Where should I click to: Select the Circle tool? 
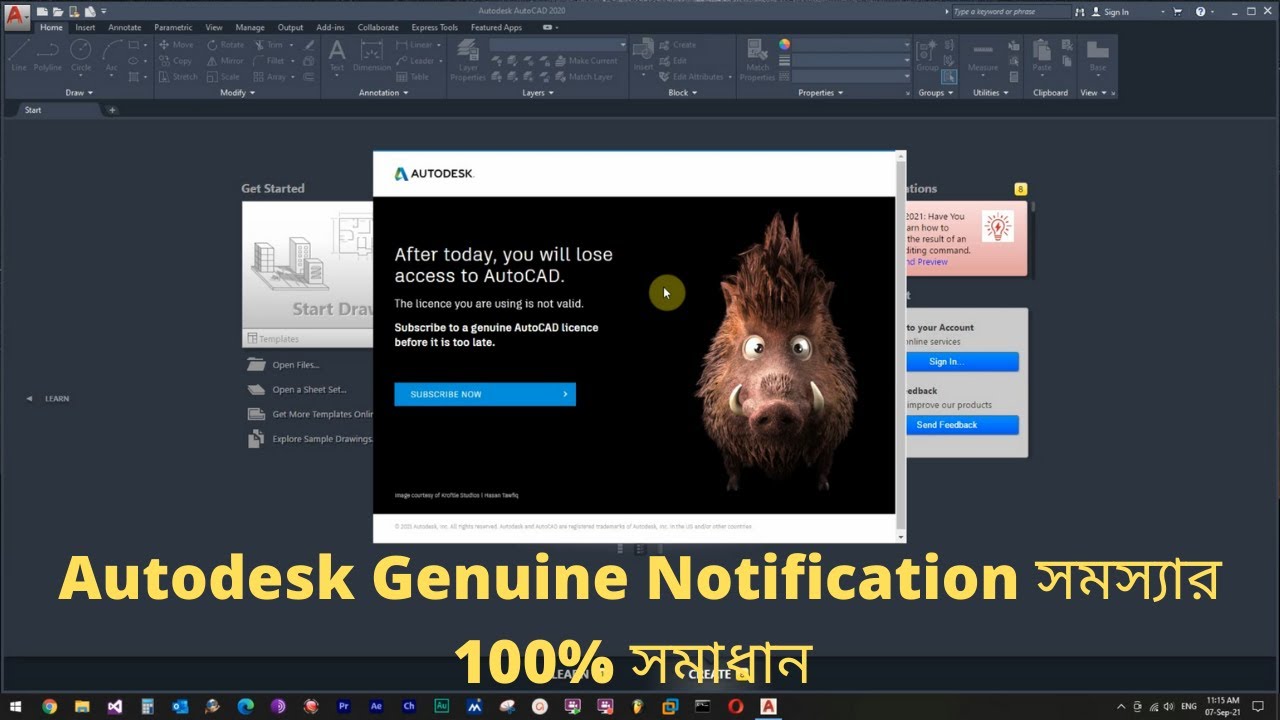tap(81, 56)
